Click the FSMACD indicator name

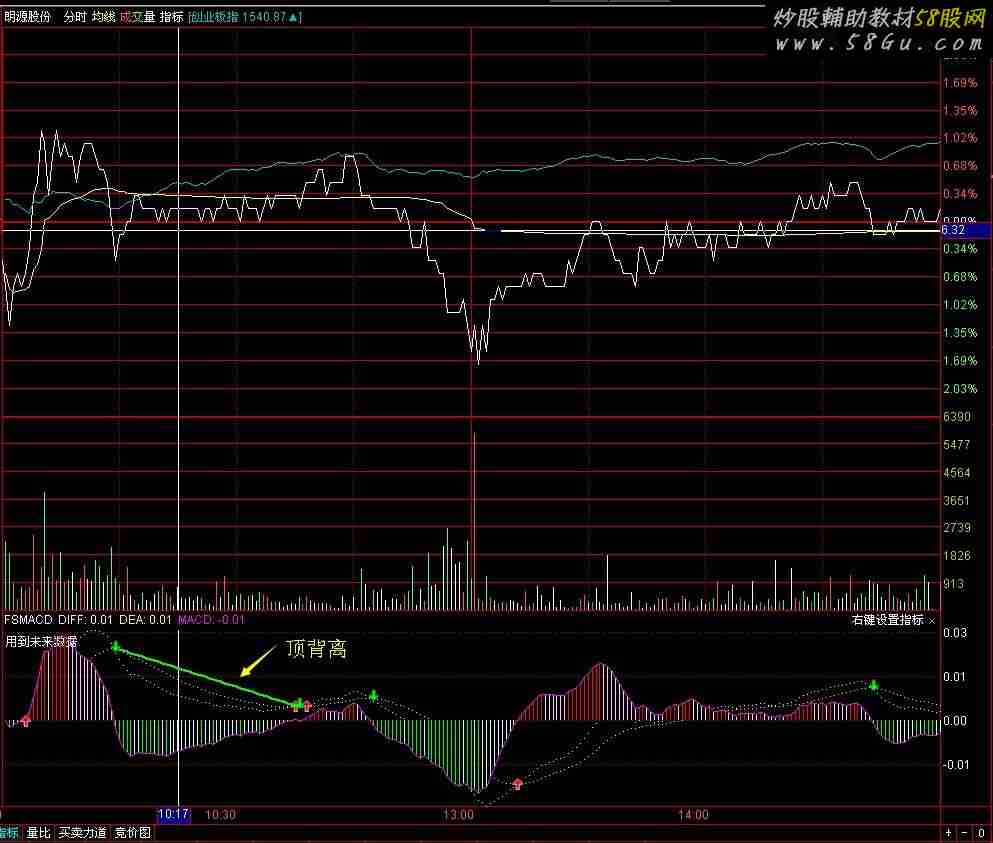28,619
